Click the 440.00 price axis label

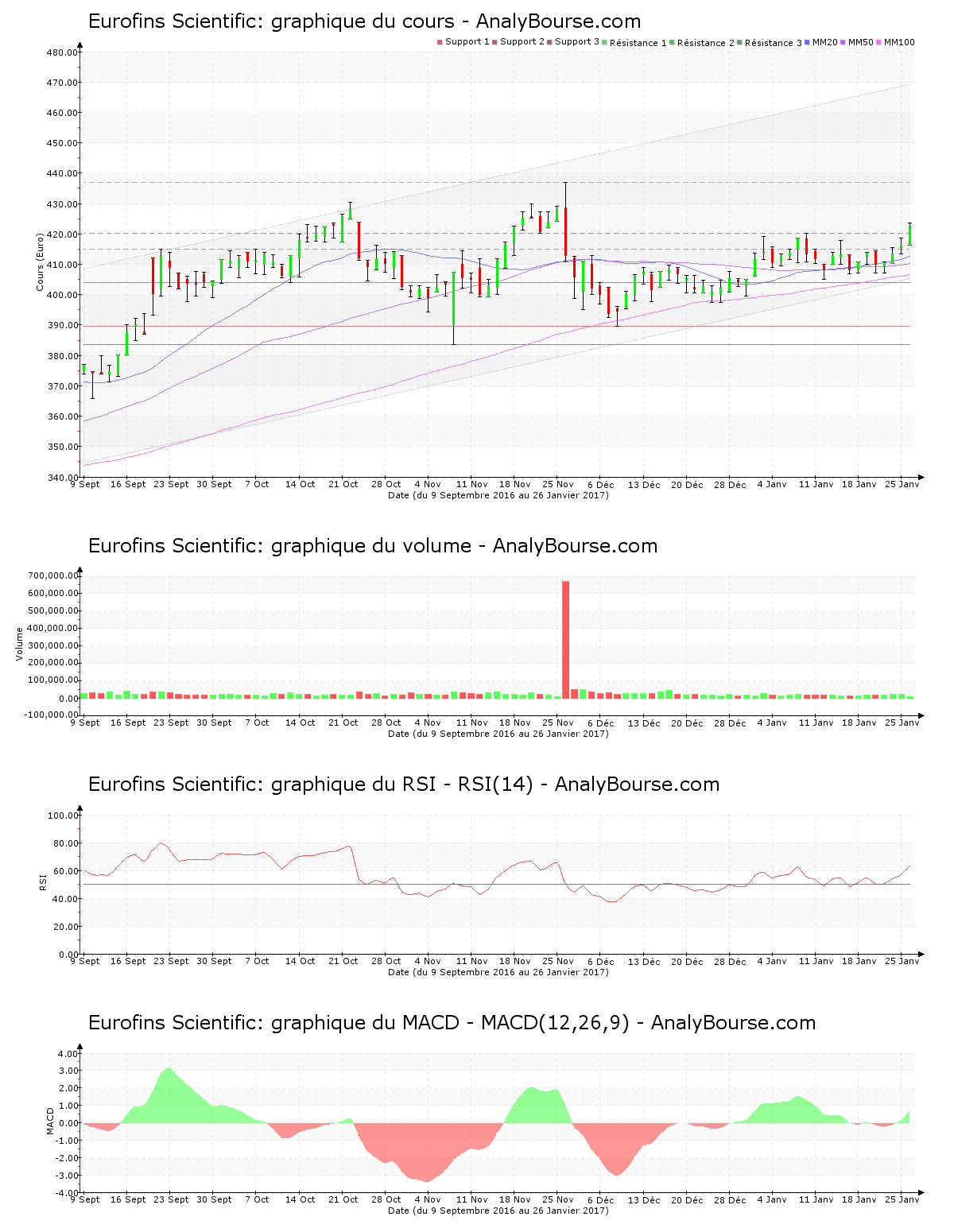coord(62,173)
